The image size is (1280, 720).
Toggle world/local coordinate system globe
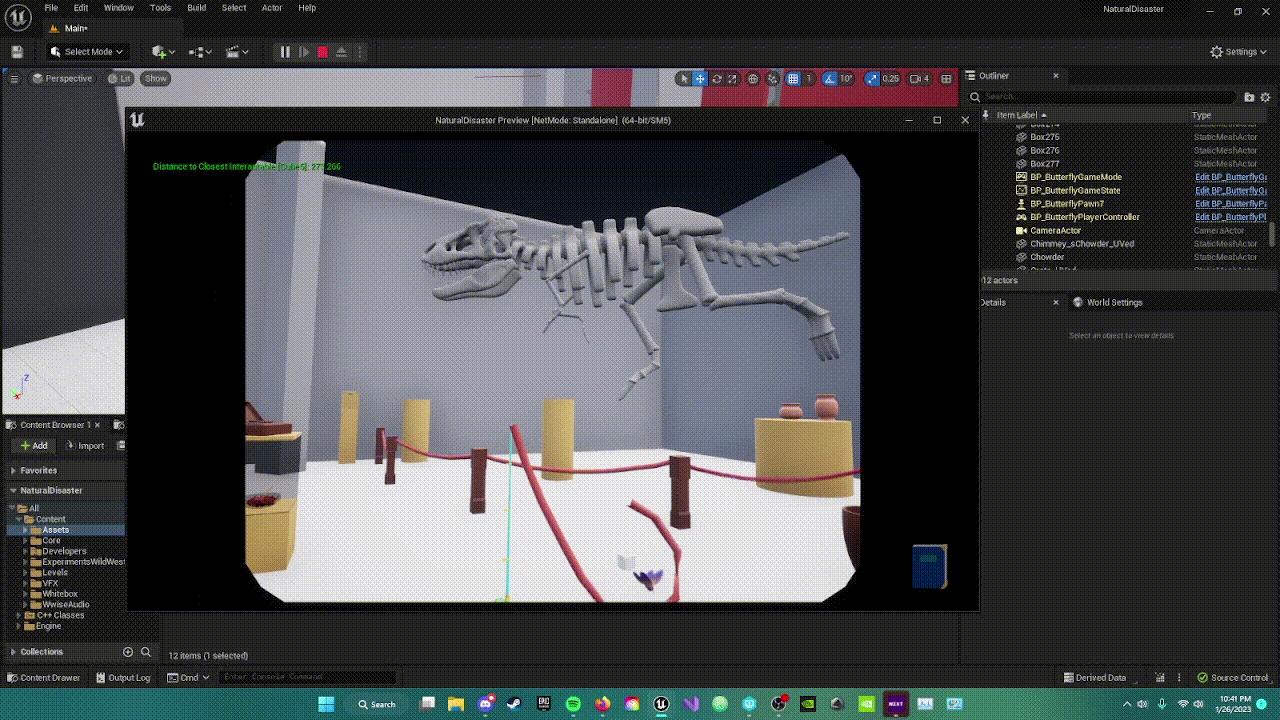753,78
